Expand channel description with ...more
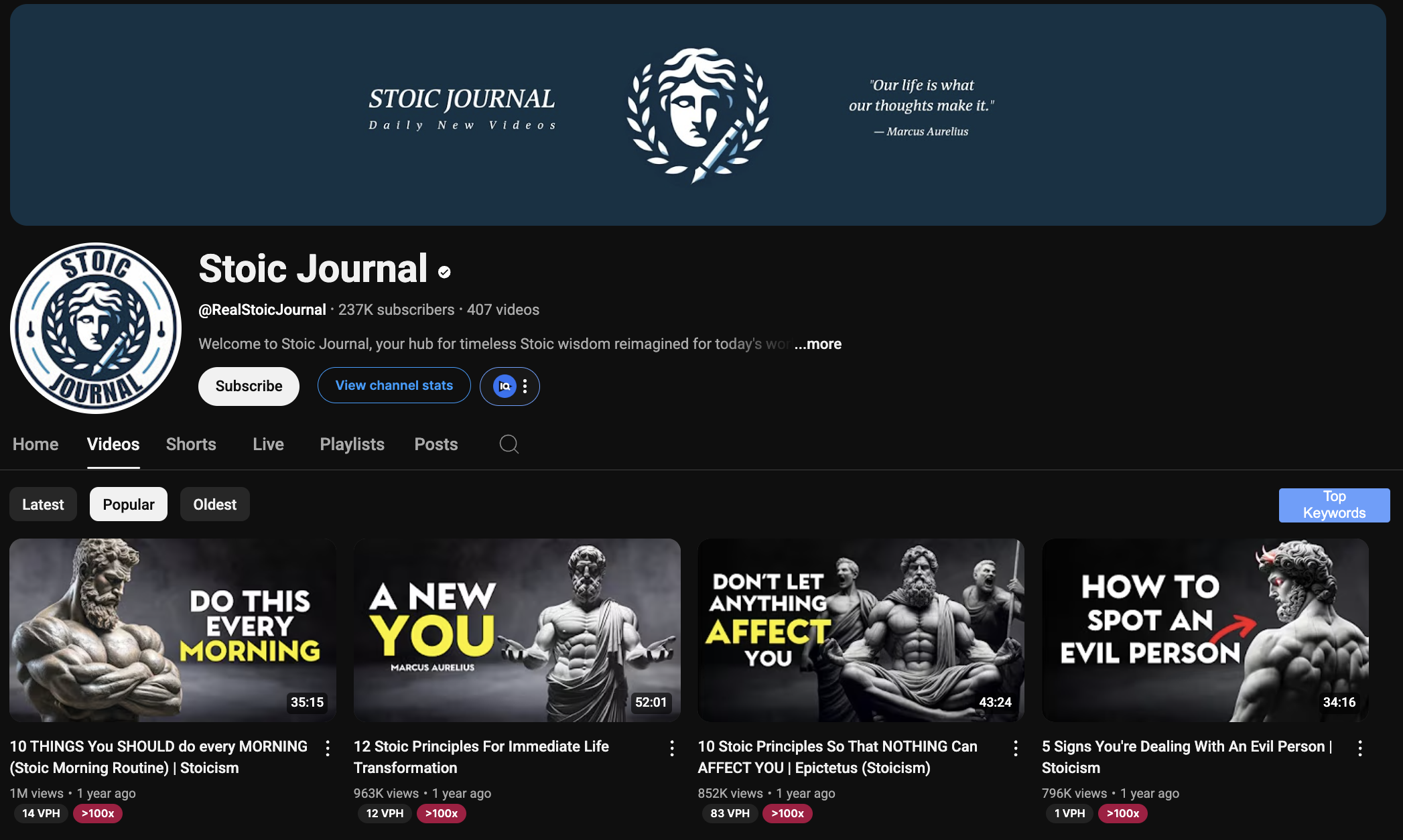 [x=817, y=344]
